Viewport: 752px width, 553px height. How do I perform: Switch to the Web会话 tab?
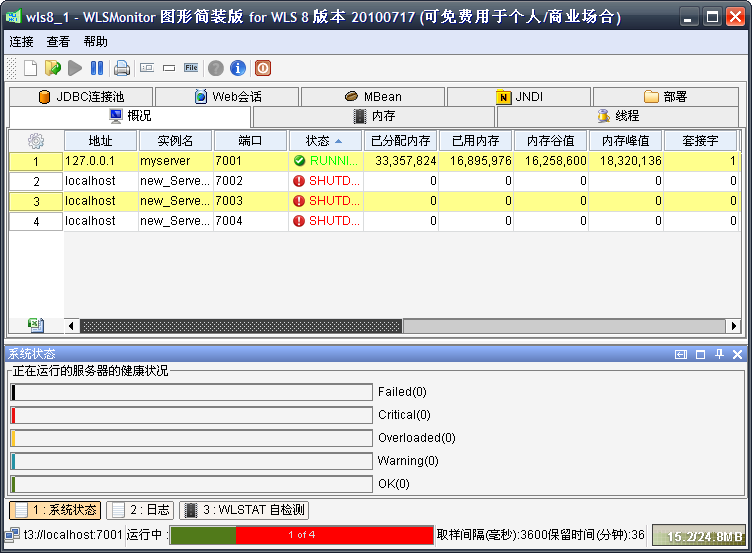click(x=227, y=96)
